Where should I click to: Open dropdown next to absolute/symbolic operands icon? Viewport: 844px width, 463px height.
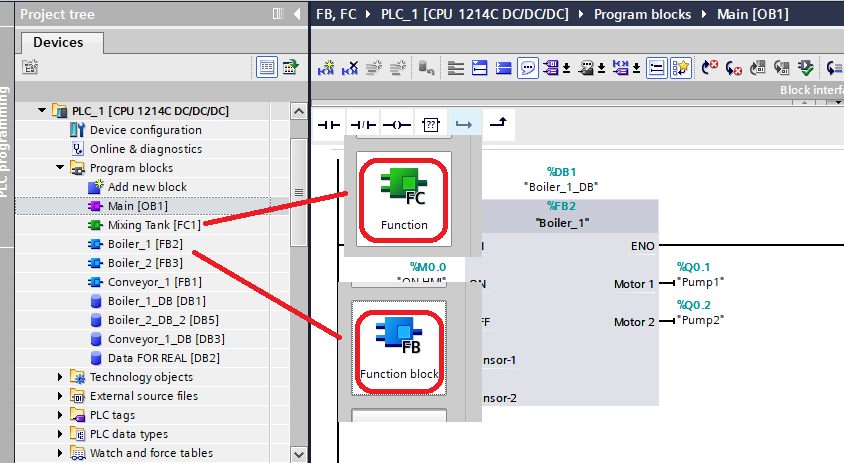coord(566,68)
